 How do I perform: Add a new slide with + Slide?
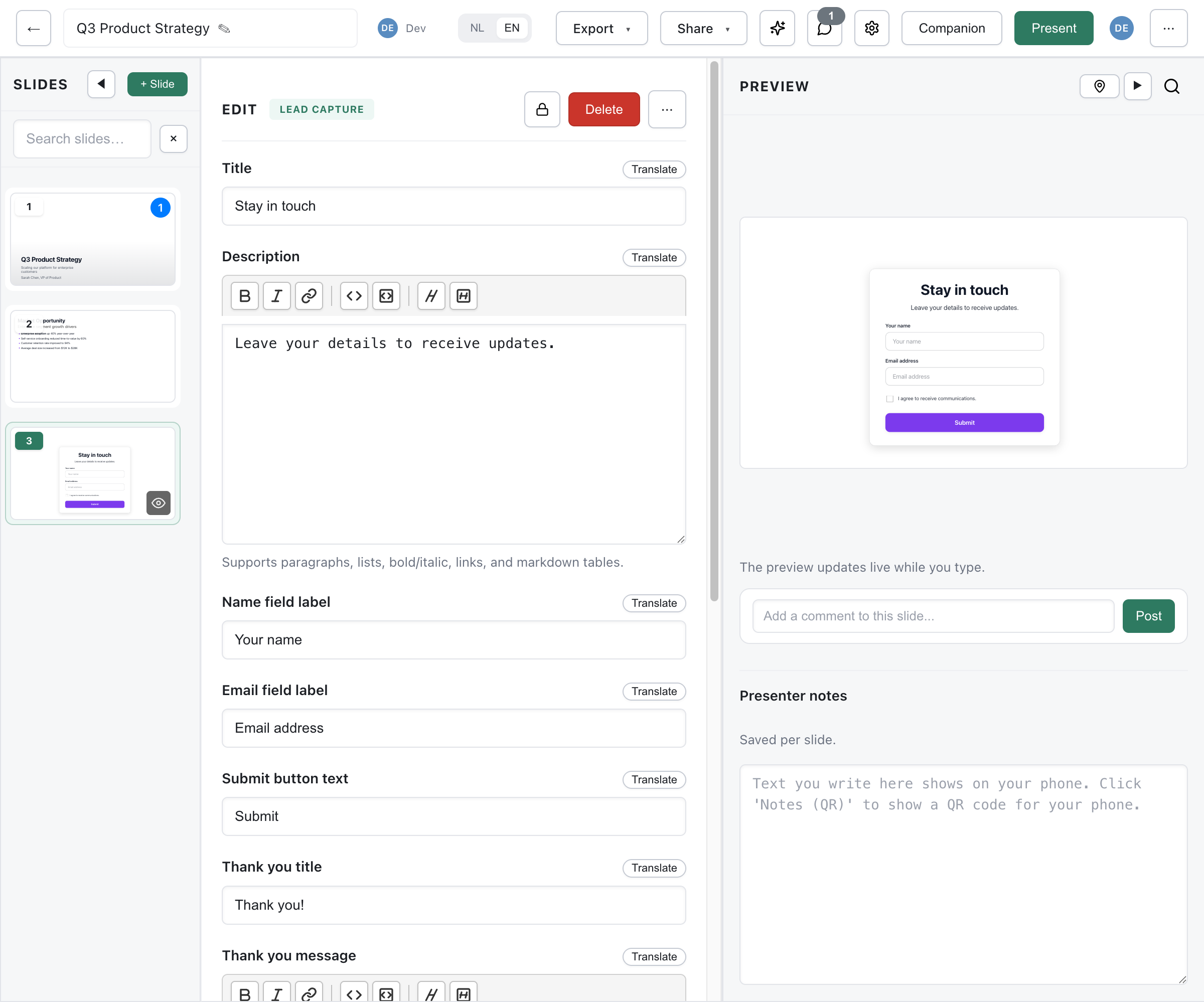pos(157,84)
